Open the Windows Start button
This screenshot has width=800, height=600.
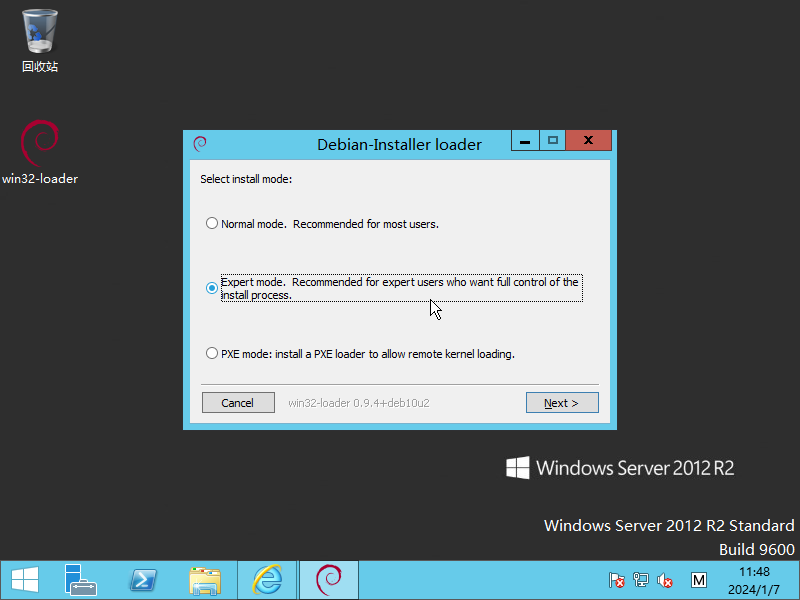coord(24,580)
